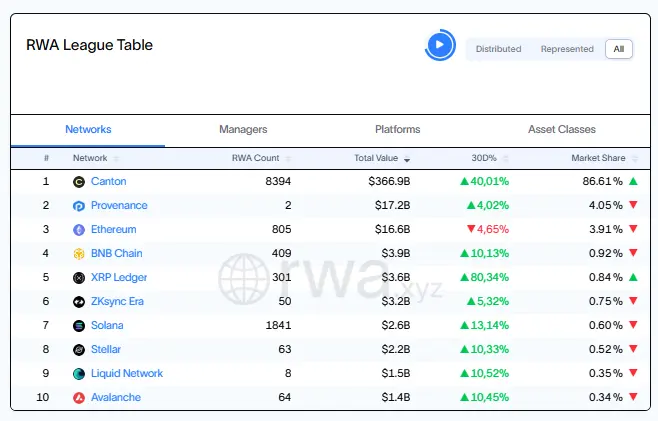The image size is (658, 421).
Task: Click the Solana logo icon
Action: coord(79,325)
